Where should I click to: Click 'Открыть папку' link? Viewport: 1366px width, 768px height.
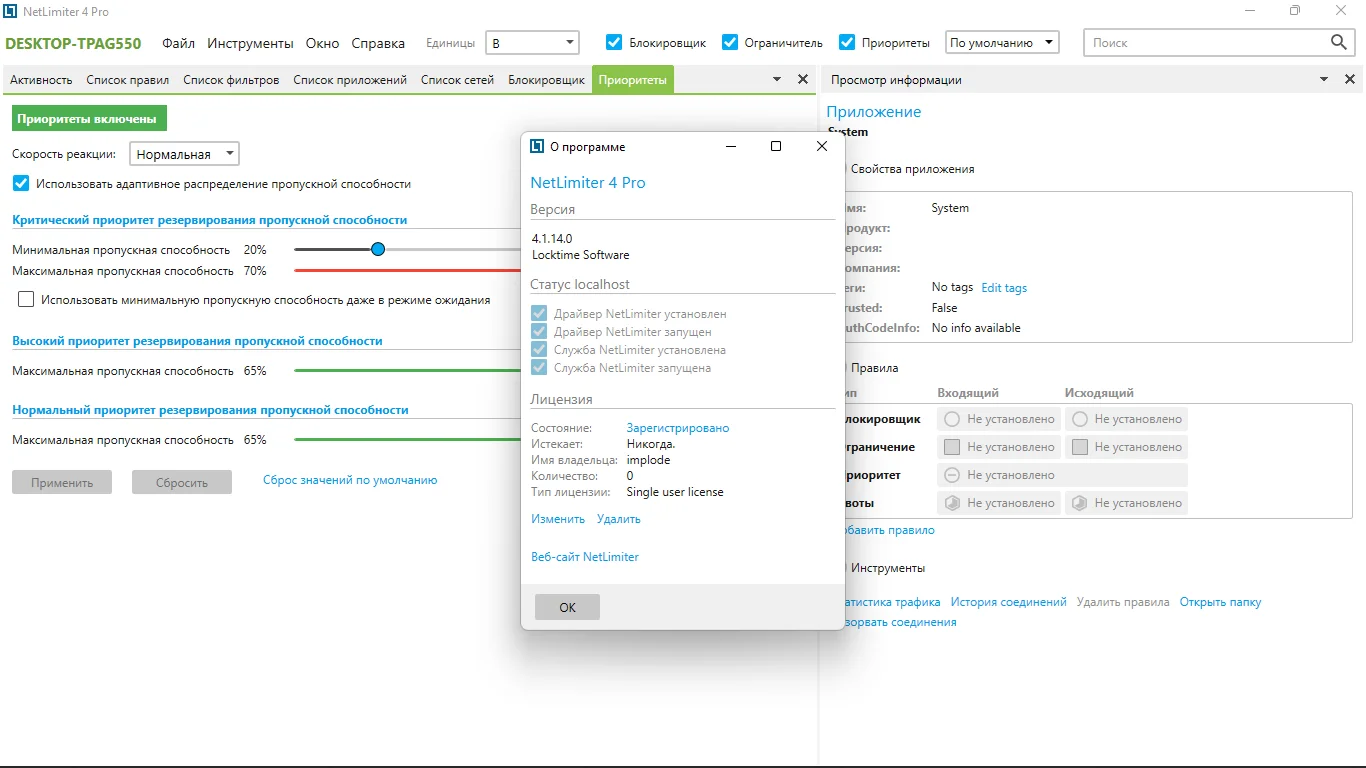coord(1220,602)
